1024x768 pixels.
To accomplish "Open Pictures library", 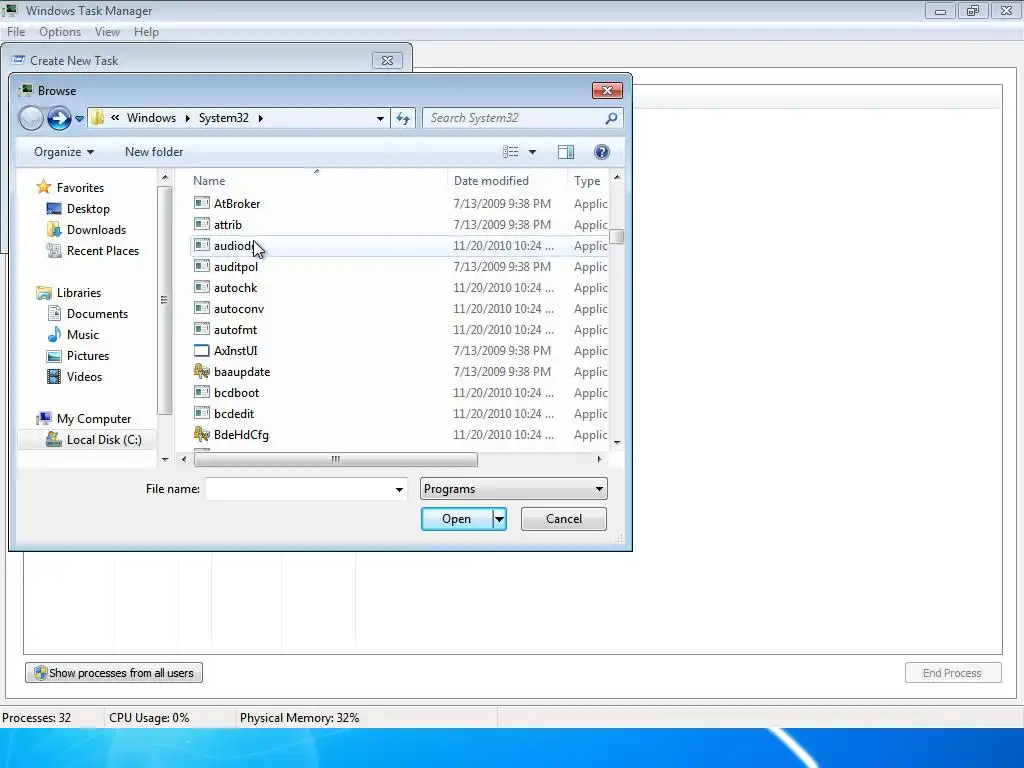I will click(x=88, y=356).
